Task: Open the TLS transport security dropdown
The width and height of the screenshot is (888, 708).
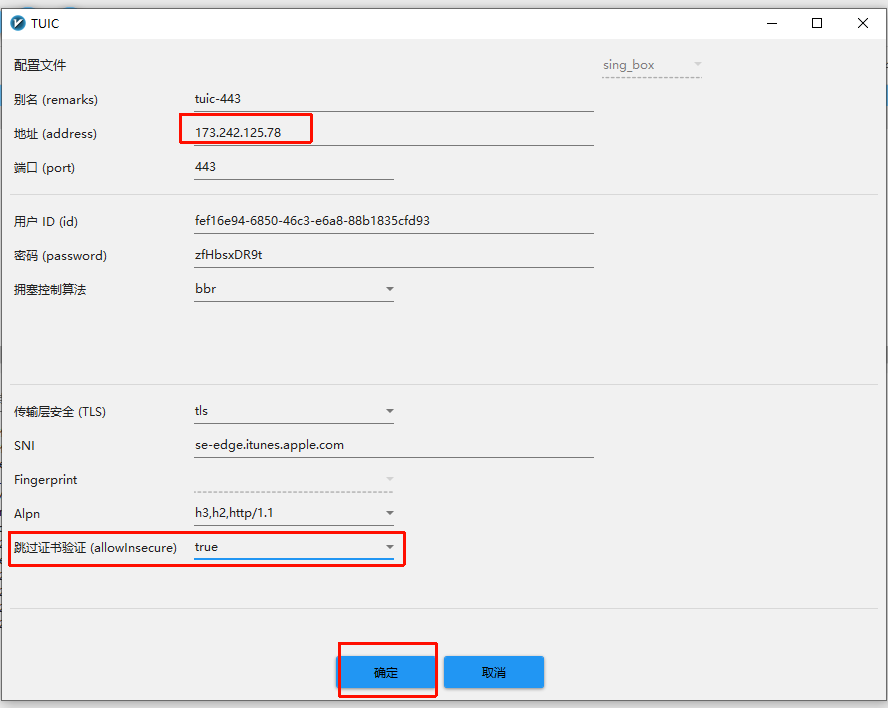Action: click(x=389, y=411)
